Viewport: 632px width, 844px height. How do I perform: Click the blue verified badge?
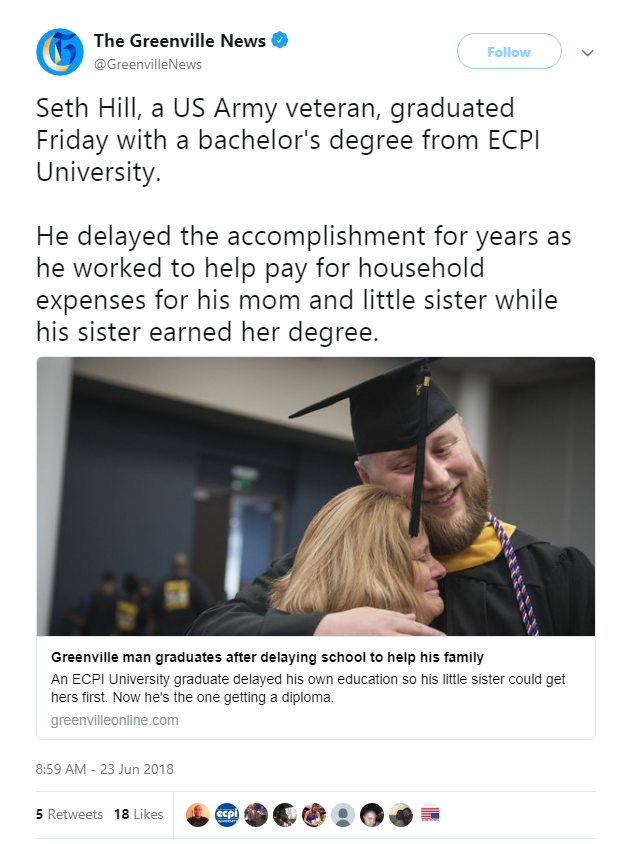click(x=279, y=40)
